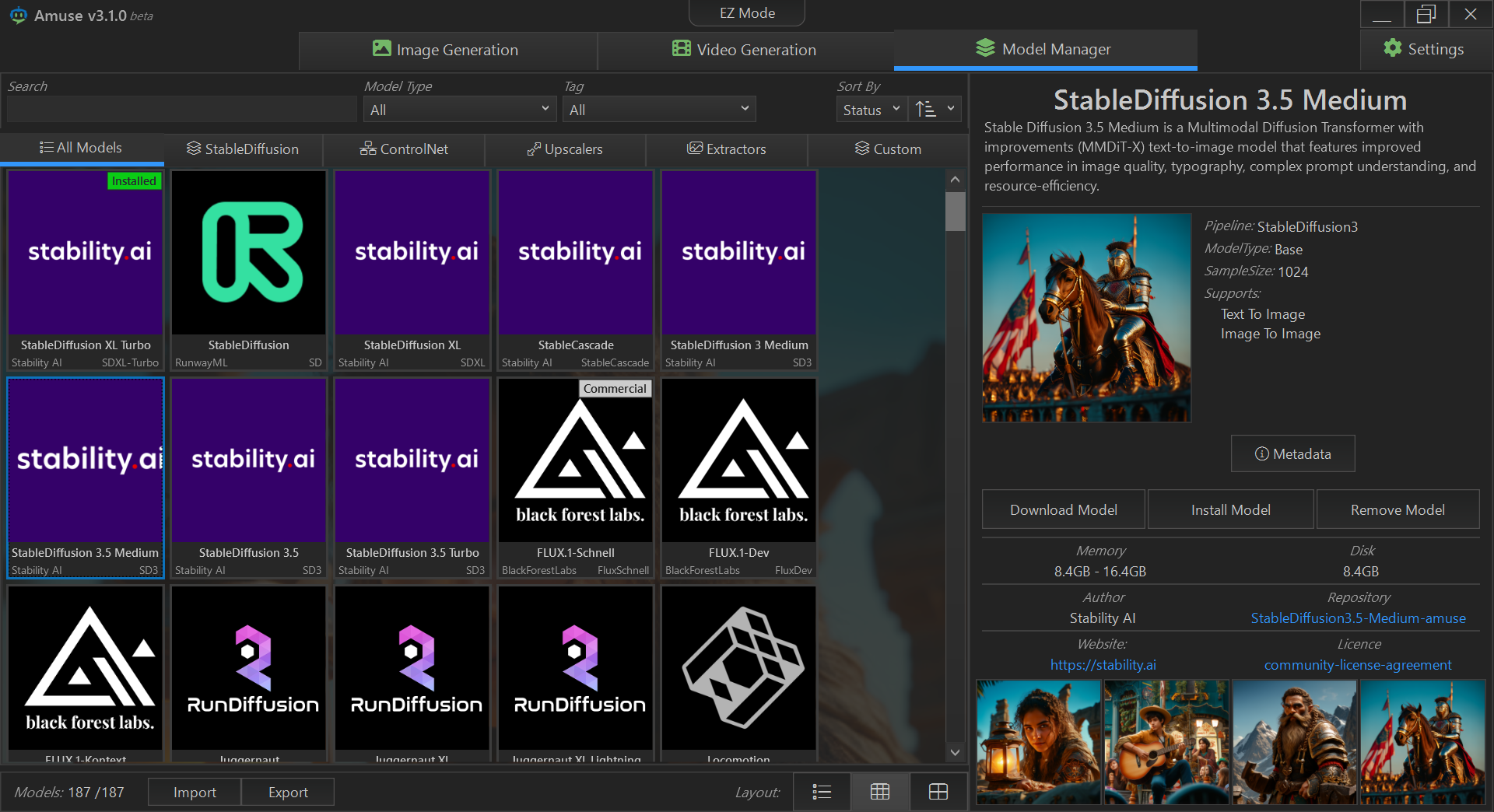
Task: Click the 'StableDiffusion 3.5 Medium' details heading
Action: 1230,100
